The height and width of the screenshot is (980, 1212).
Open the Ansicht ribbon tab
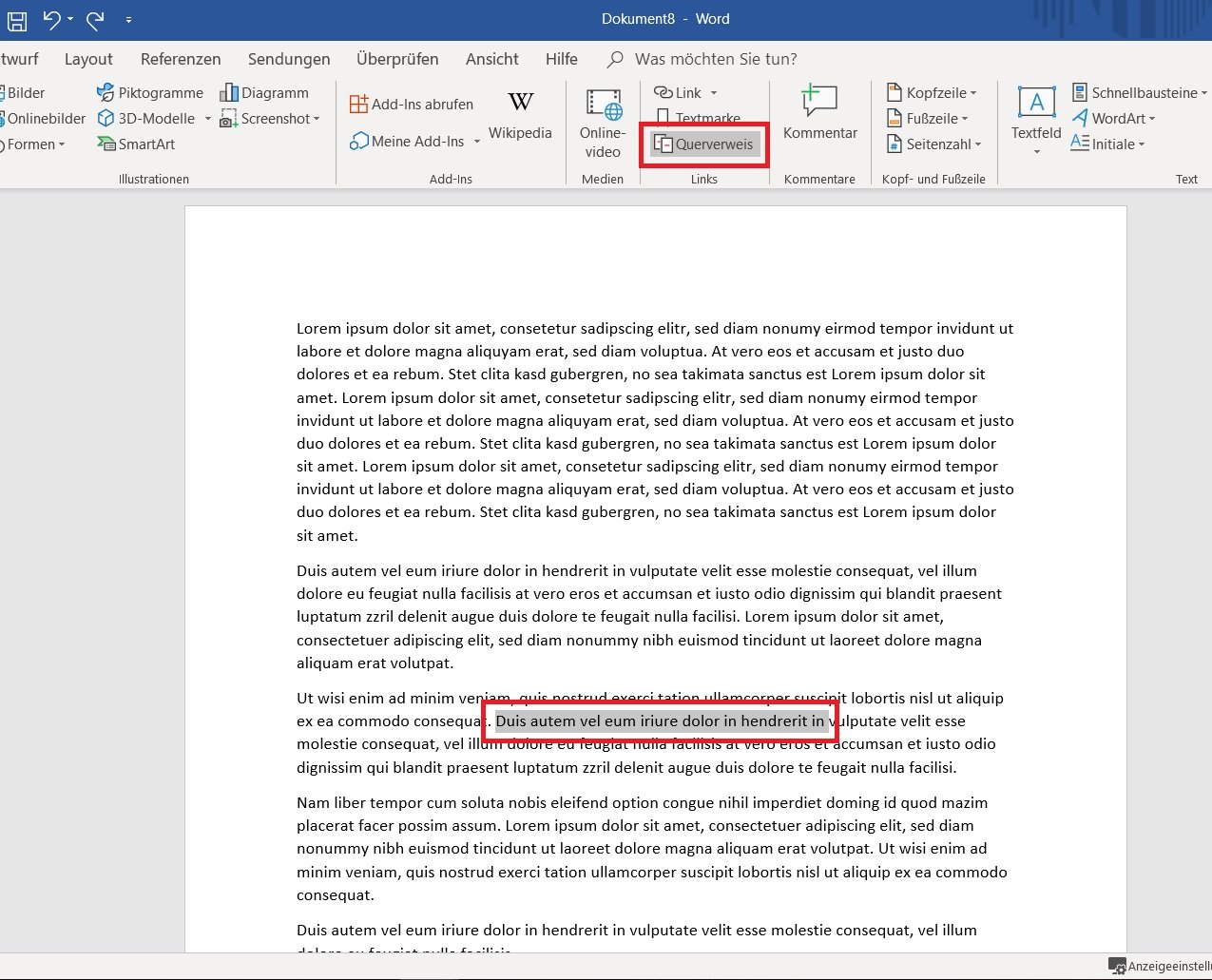pyautogui.click(x=492, y=59)
